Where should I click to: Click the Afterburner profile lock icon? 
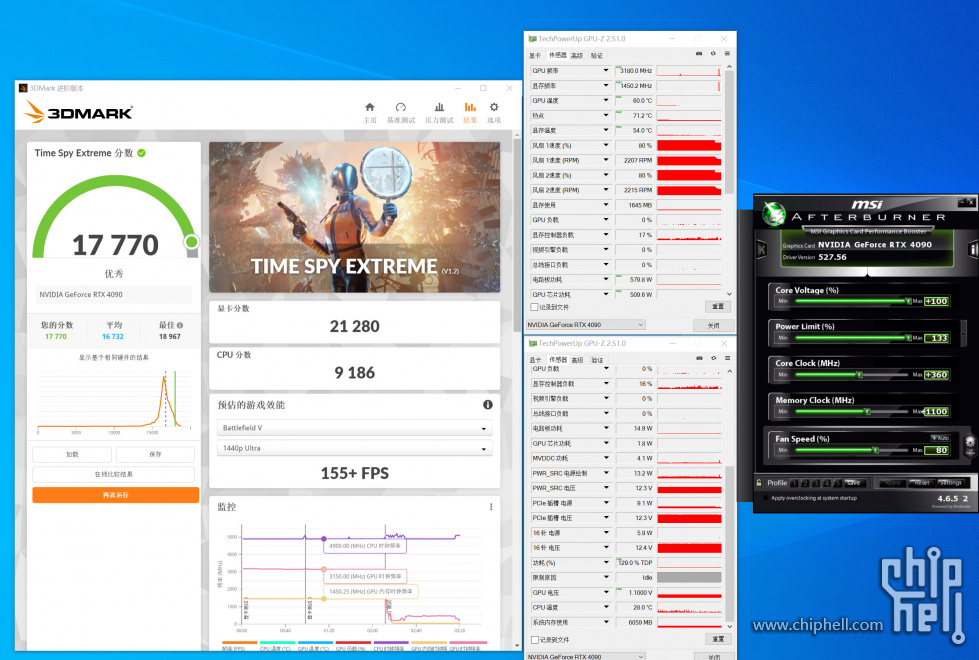pos(759,483)
